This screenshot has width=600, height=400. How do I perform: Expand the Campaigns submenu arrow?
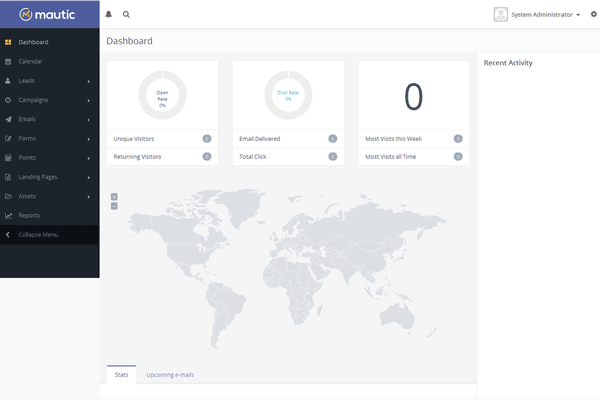coord(89,100)
